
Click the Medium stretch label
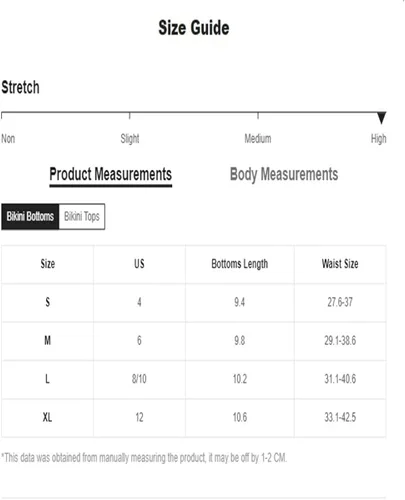(x=258, y=138)
